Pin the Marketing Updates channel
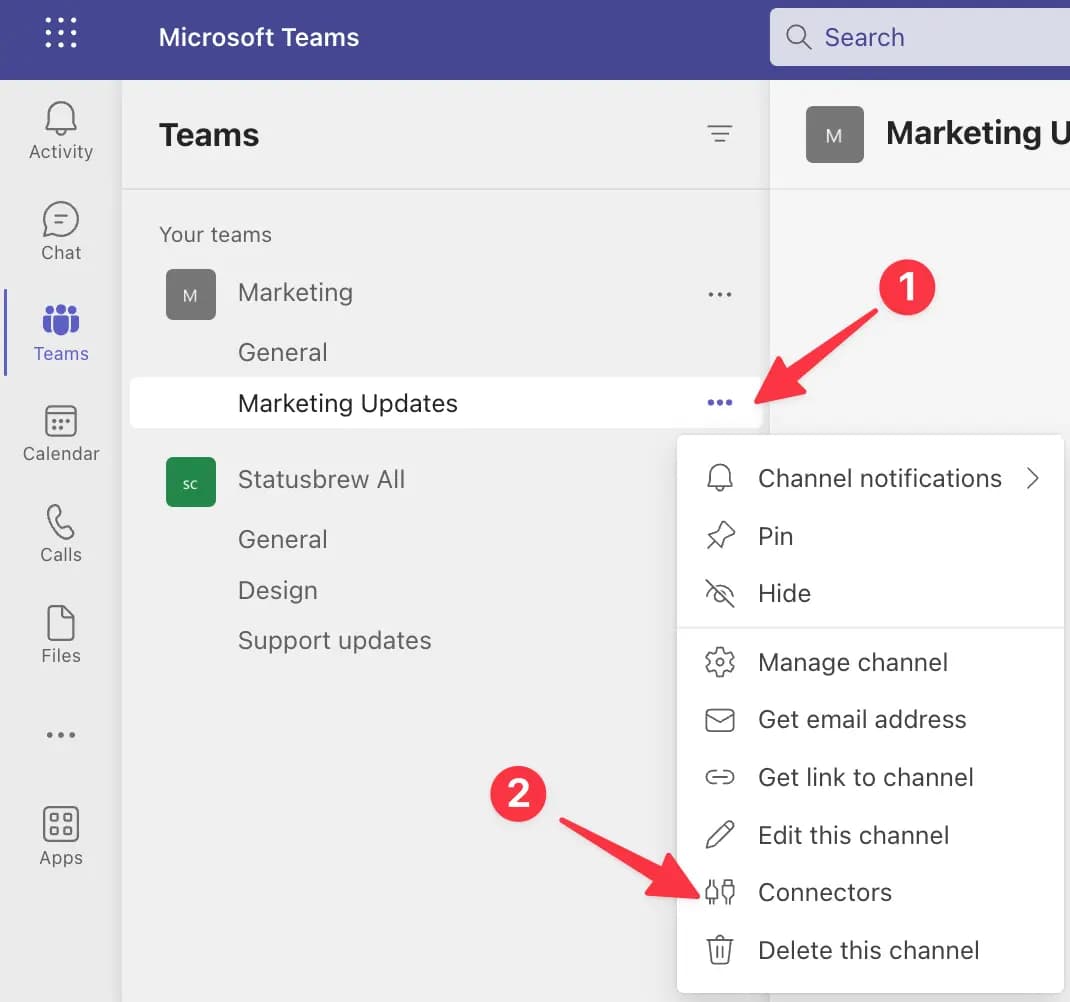The height and width of the screenshot is (1002, 1070). point(775,536)
